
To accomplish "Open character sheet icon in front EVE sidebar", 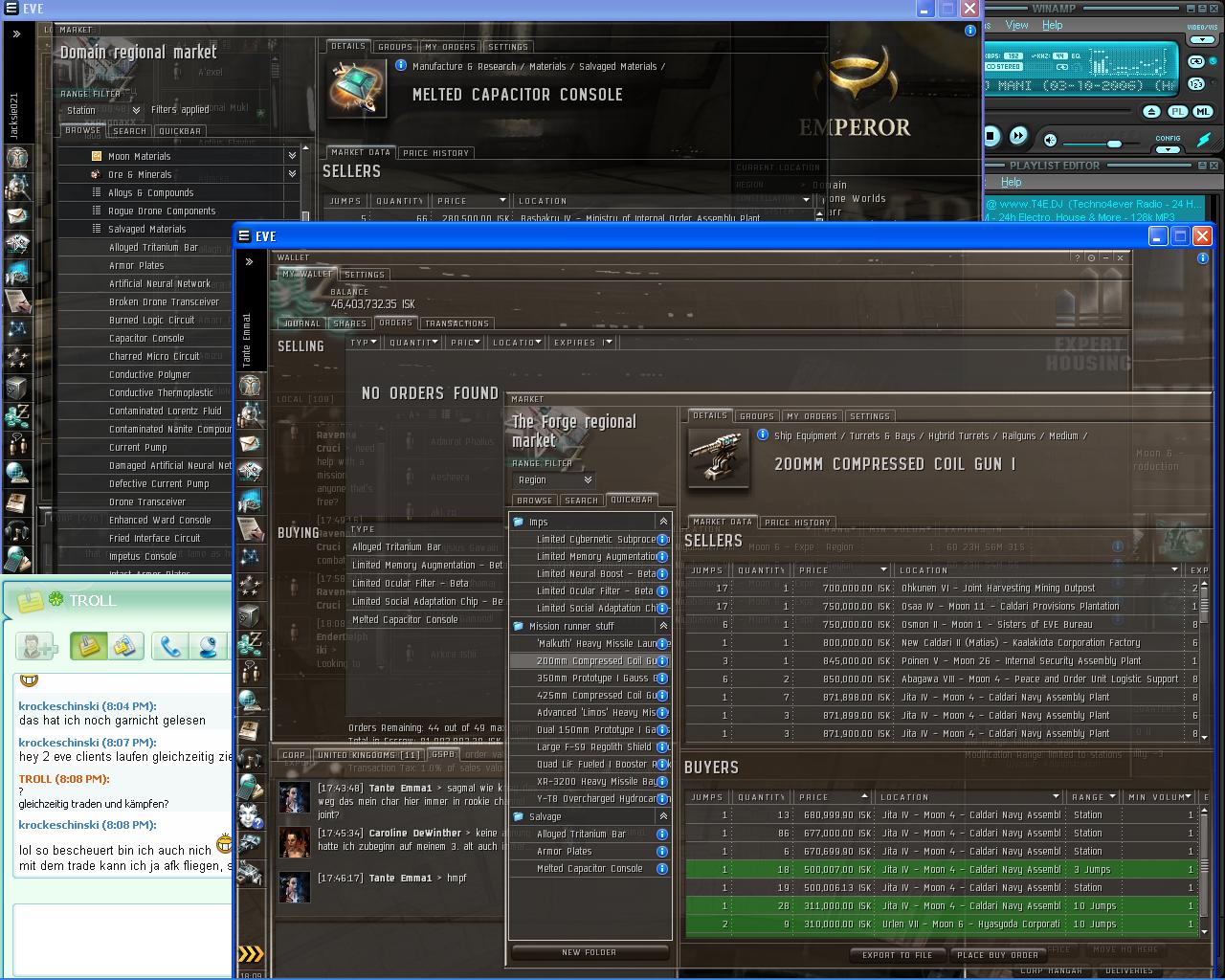I will pyautogui.click(x=251, y=385).
